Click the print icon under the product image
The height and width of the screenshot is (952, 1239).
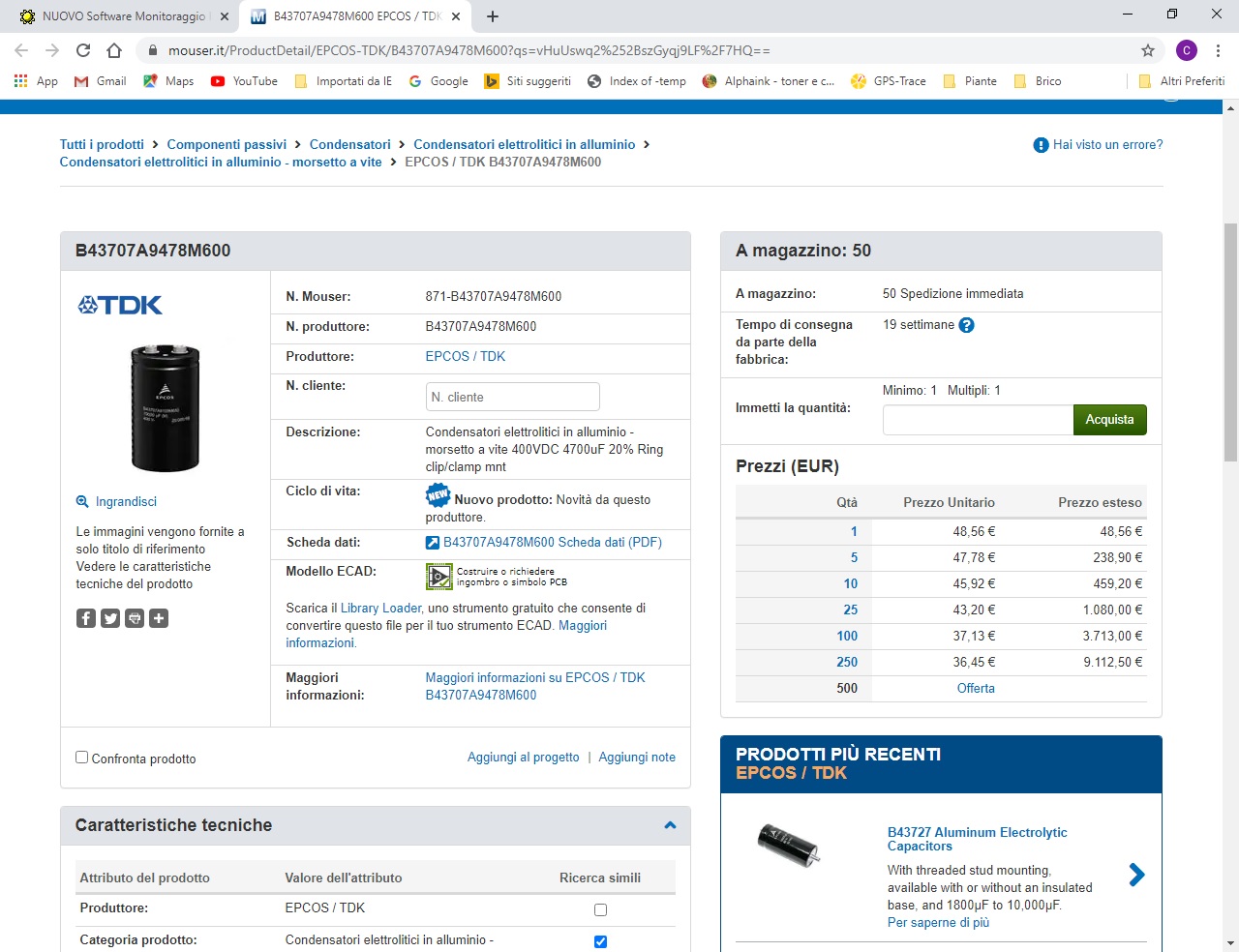pos(135,618)
